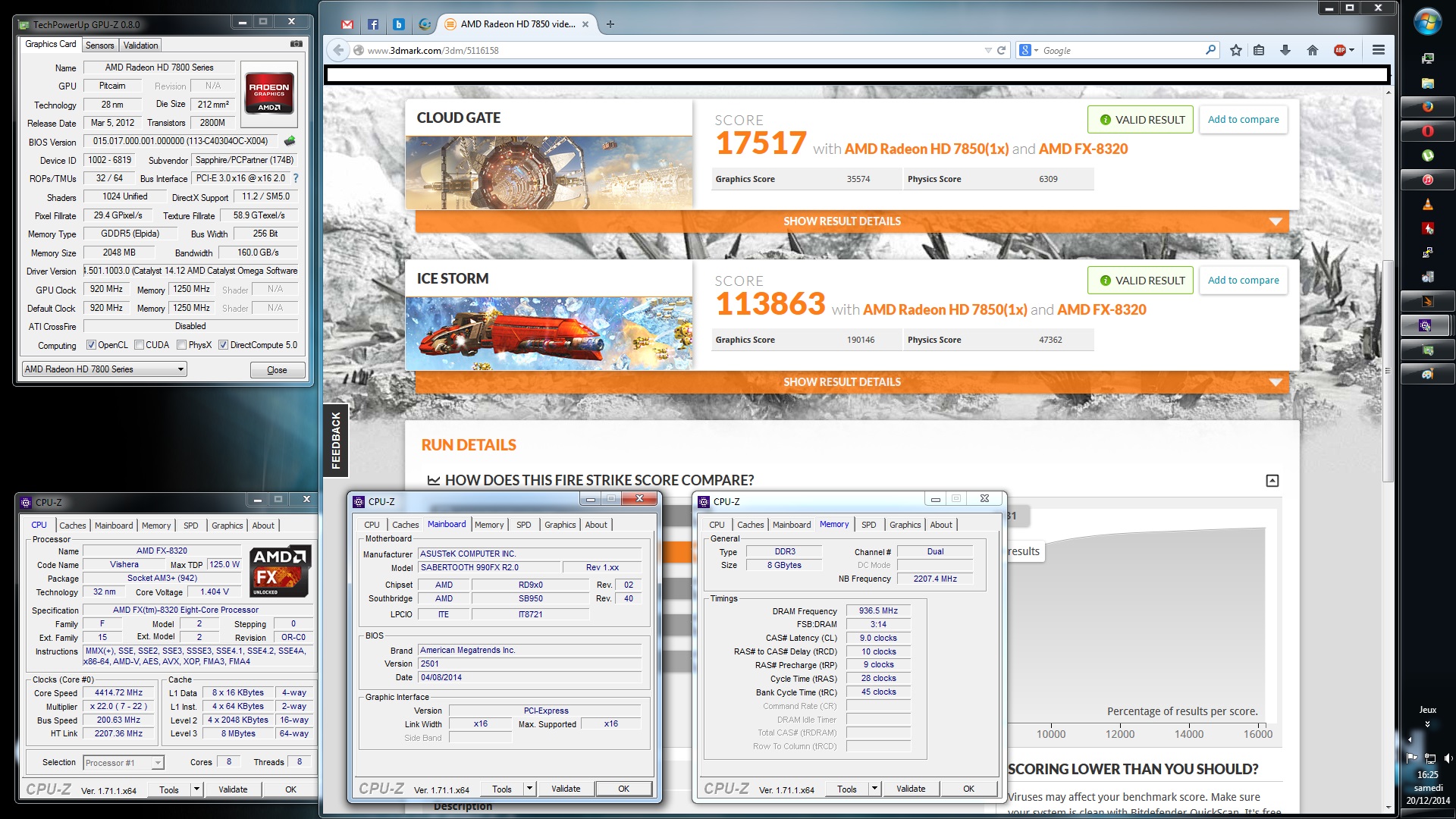Viewport: 1456px width, 819px height.
Task: Open Windows Start orb
Action: tap(1427, 21)
